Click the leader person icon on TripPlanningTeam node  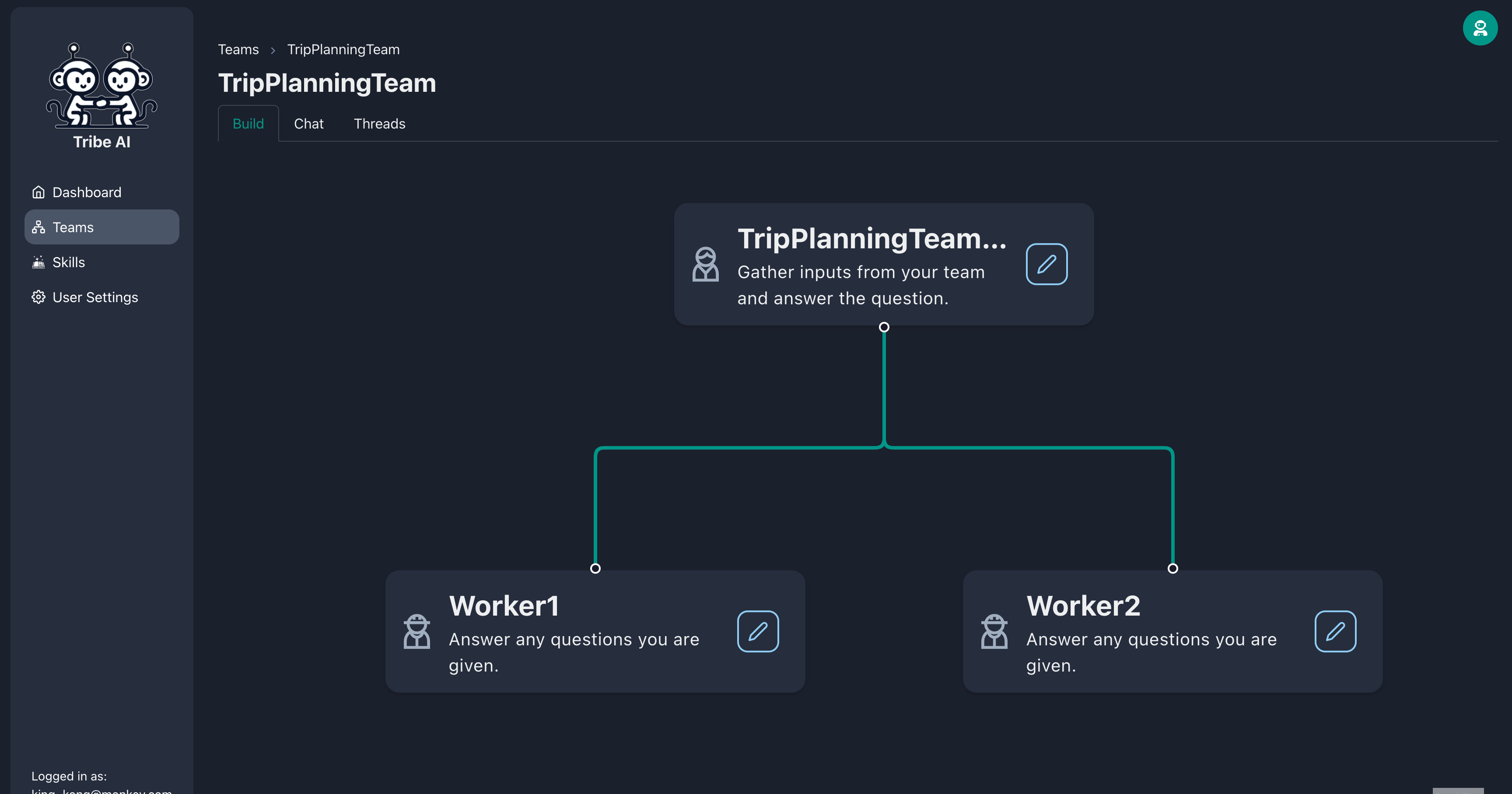click(705, 265)
